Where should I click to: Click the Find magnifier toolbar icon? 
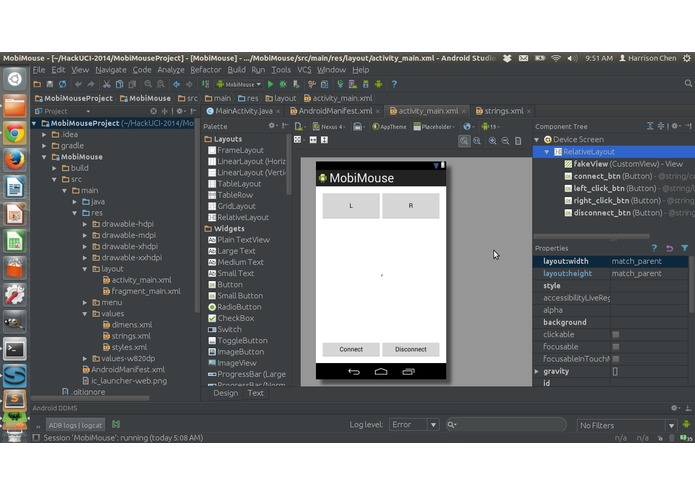(148, 84)
